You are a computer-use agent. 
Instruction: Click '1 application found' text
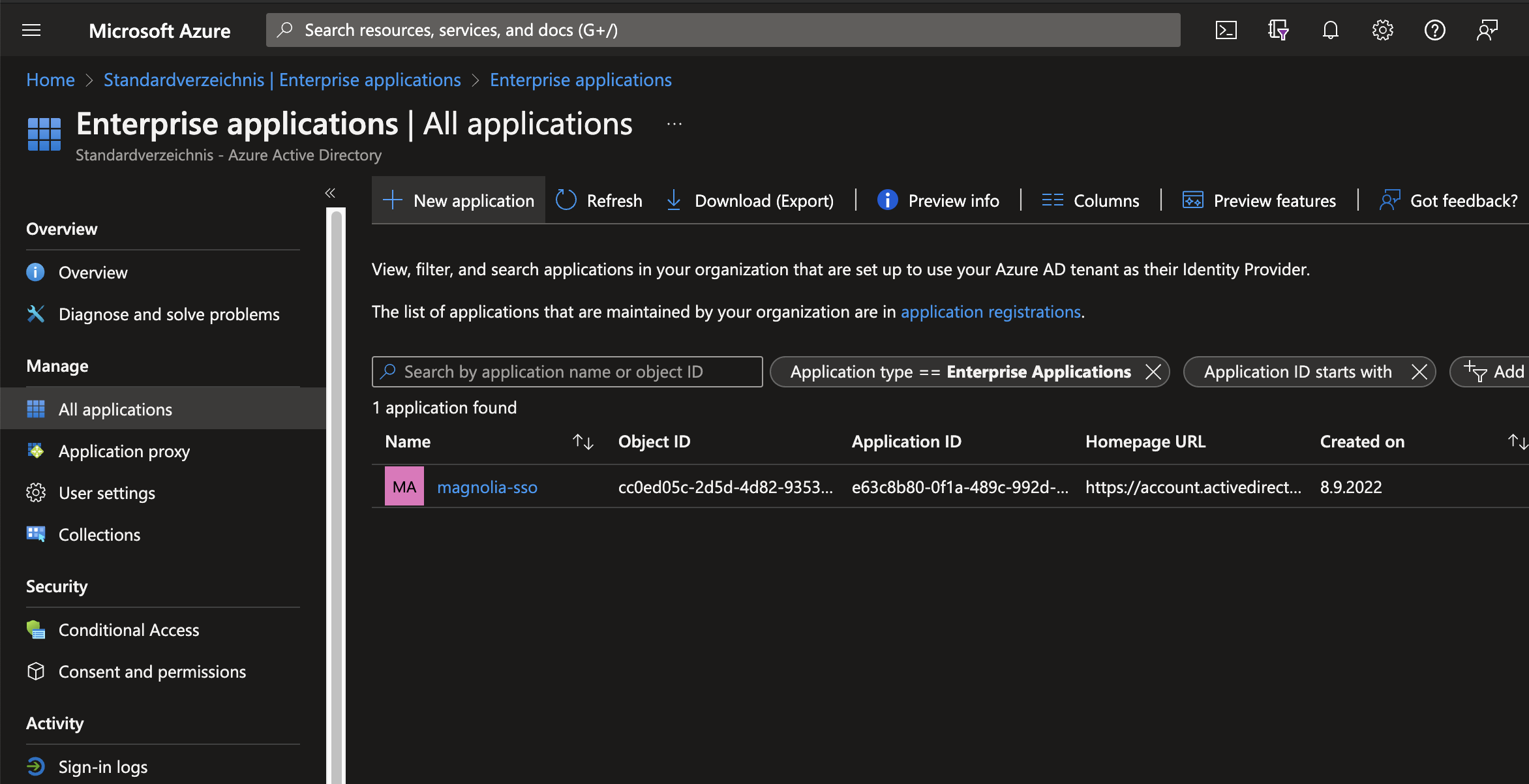click(x=444, y=408)
